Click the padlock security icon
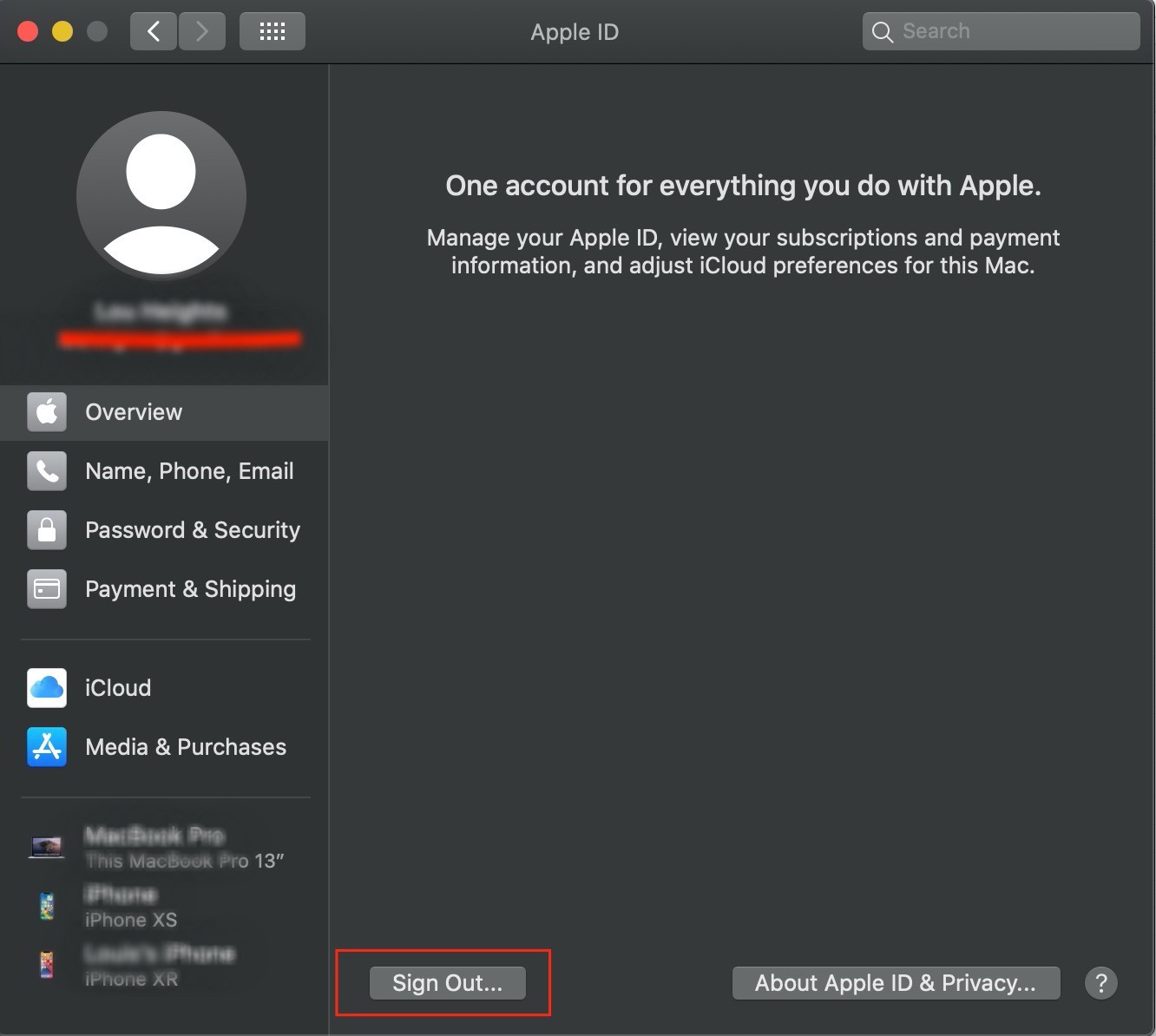This screenshot has width=1156, height=1036. click(x=47, y=530)
